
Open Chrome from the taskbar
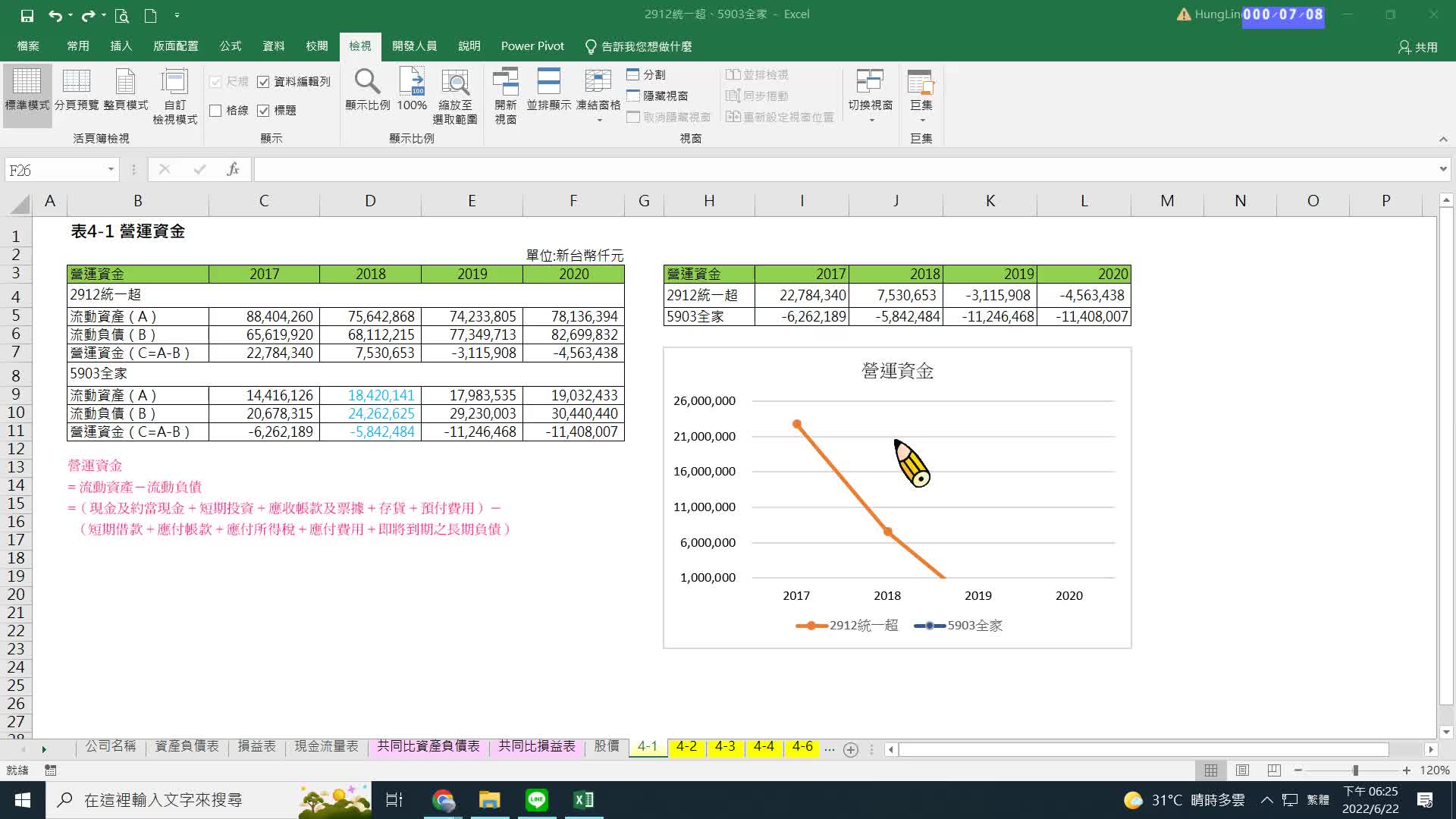[x=444, y=800]
